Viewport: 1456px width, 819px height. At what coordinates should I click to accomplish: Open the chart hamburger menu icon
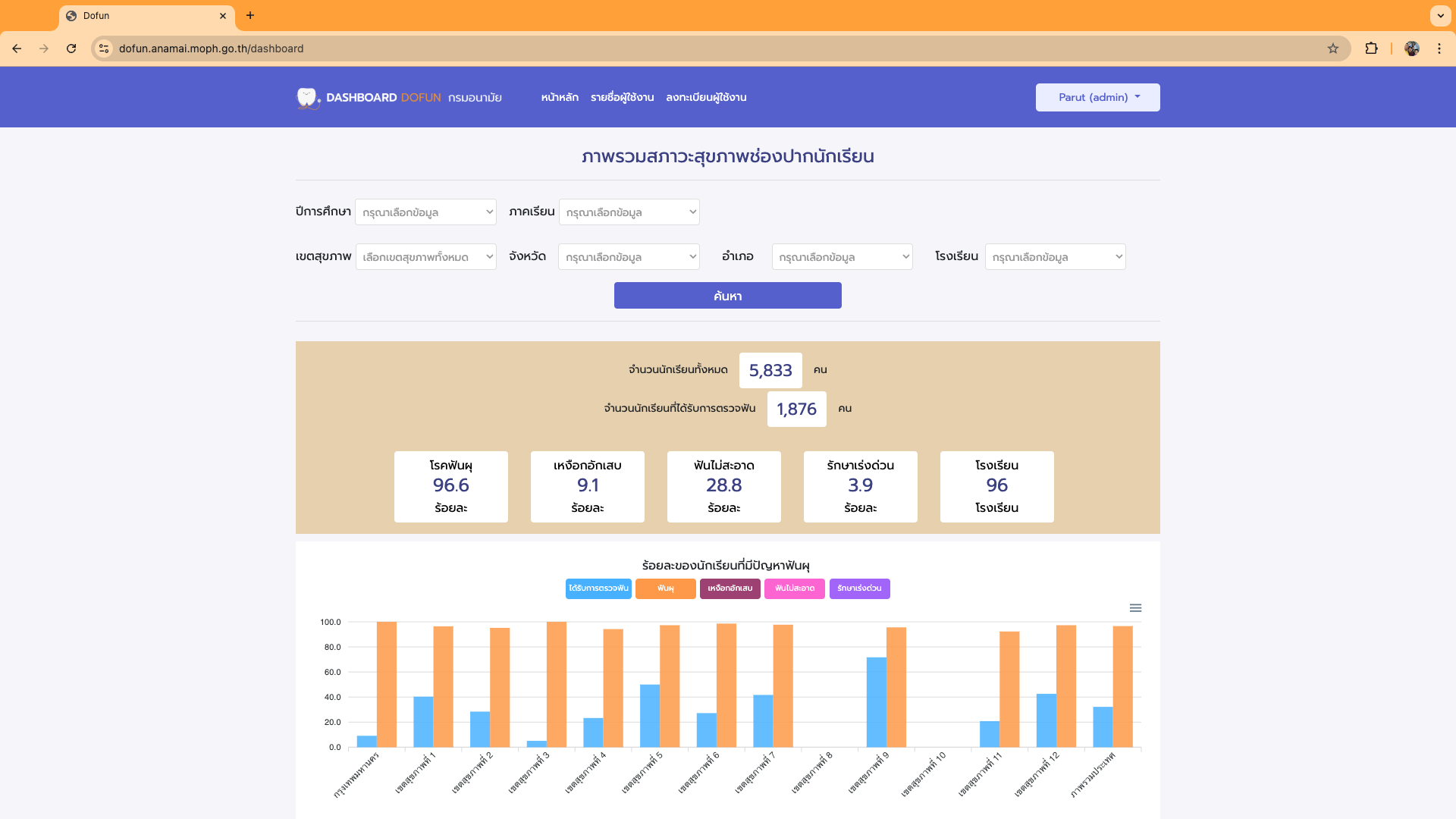(x=1135, y=608)
